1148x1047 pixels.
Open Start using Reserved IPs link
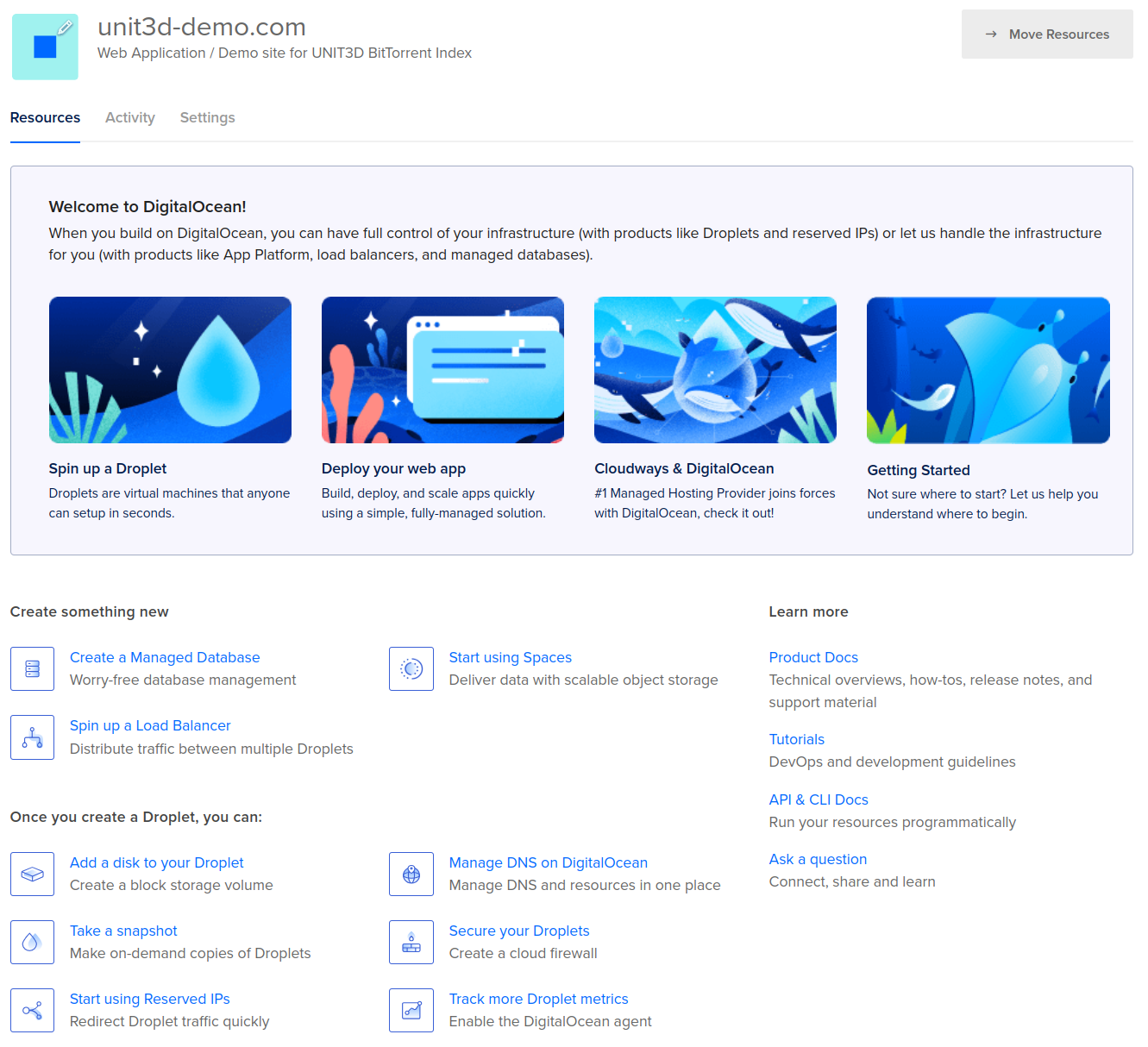click(x=150, y=999)
